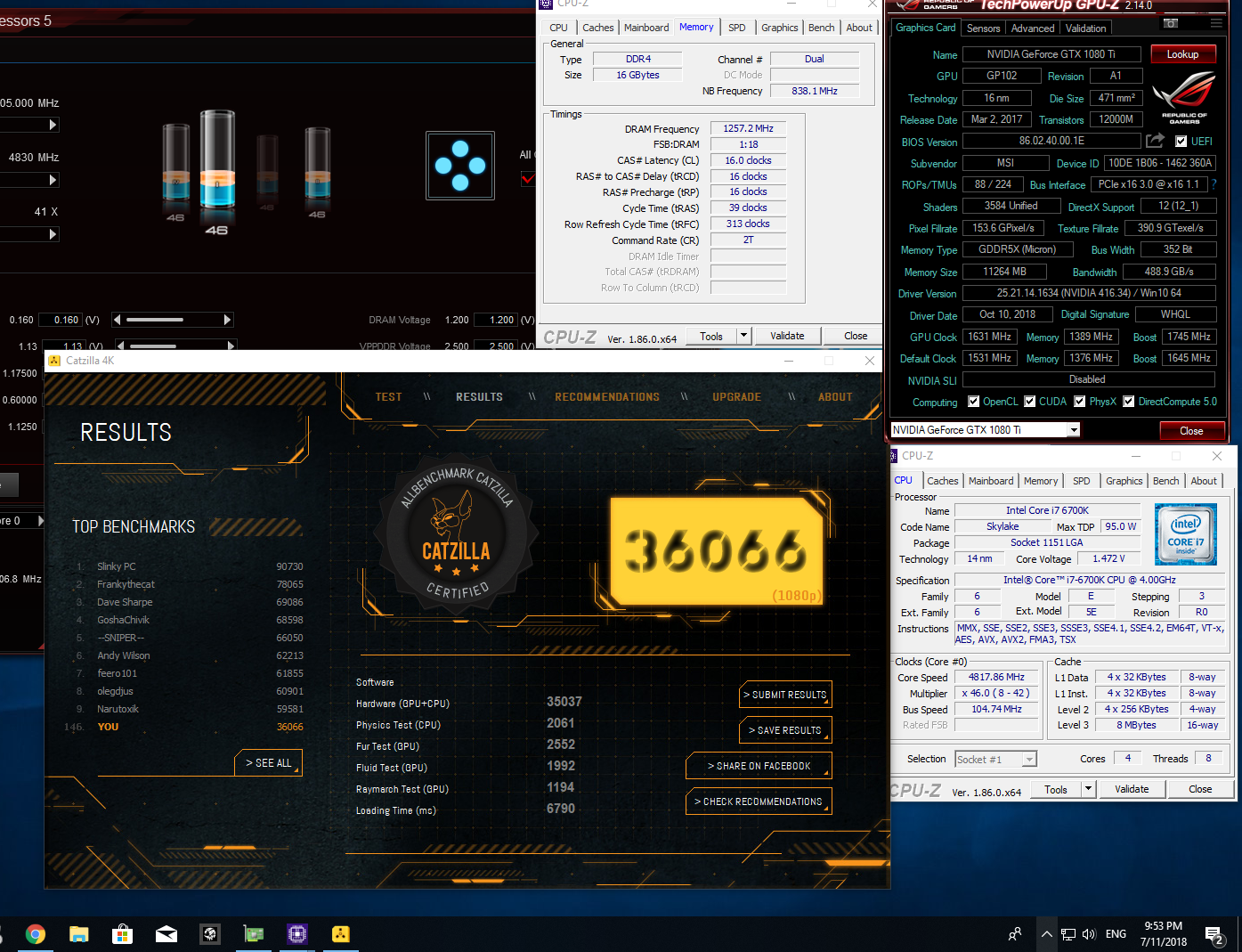1242x952 pixels.
Task: Click the SUBMIT RESULTS button
Action: [x=785, y=695]
